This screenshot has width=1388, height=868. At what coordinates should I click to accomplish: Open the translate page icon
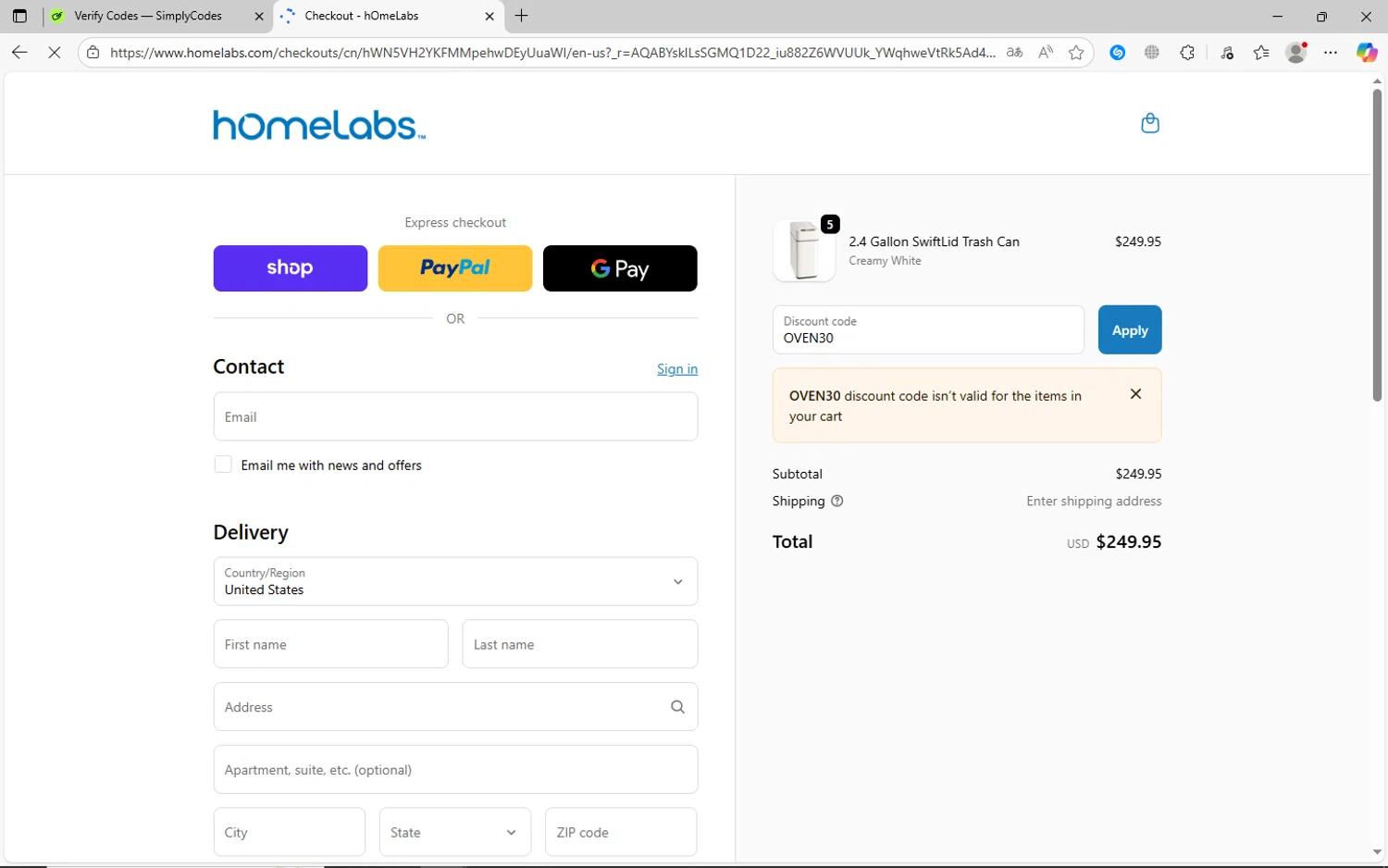(1015, 53)
